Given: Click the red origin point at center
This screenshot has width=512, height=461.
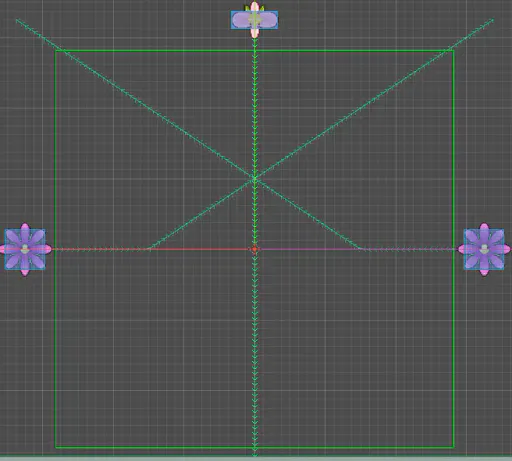Looking at the screenshot, I should point(255,249).
